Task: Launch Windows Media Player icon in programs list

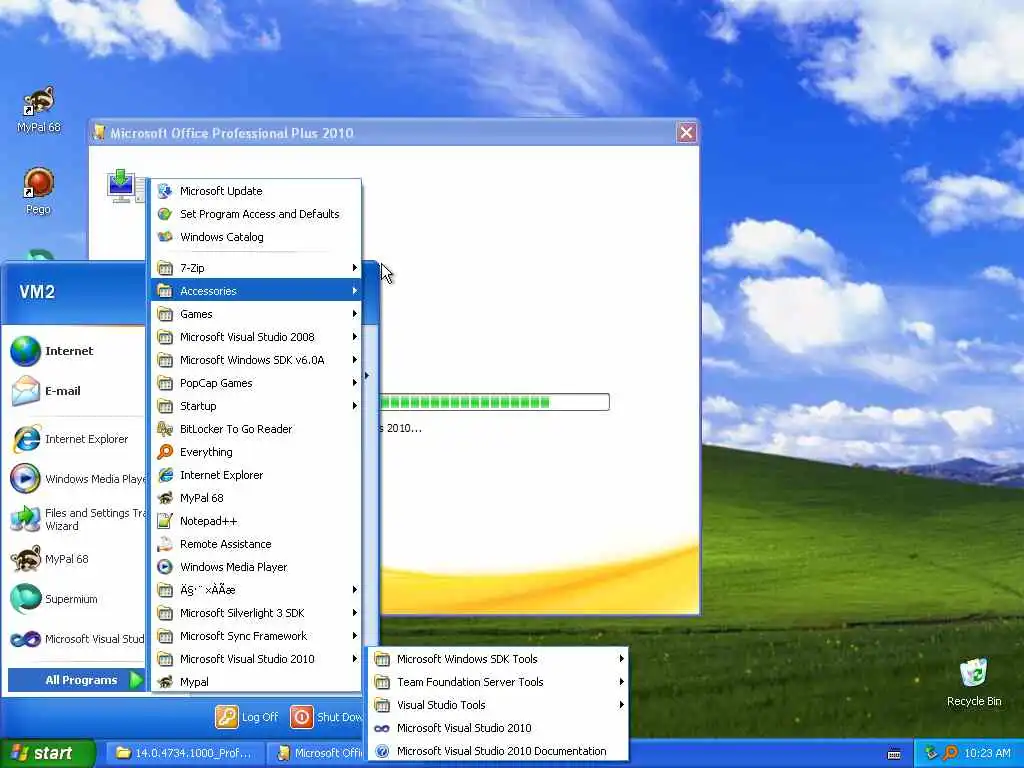Action: (165, 567)
